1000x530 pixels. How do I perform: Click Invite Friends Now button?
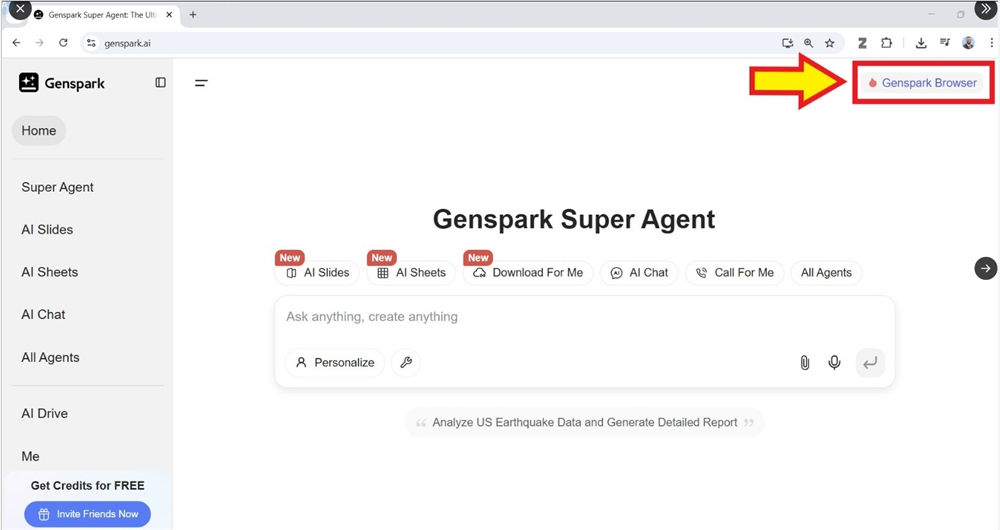pyautogui.click(x=87, y=514)
